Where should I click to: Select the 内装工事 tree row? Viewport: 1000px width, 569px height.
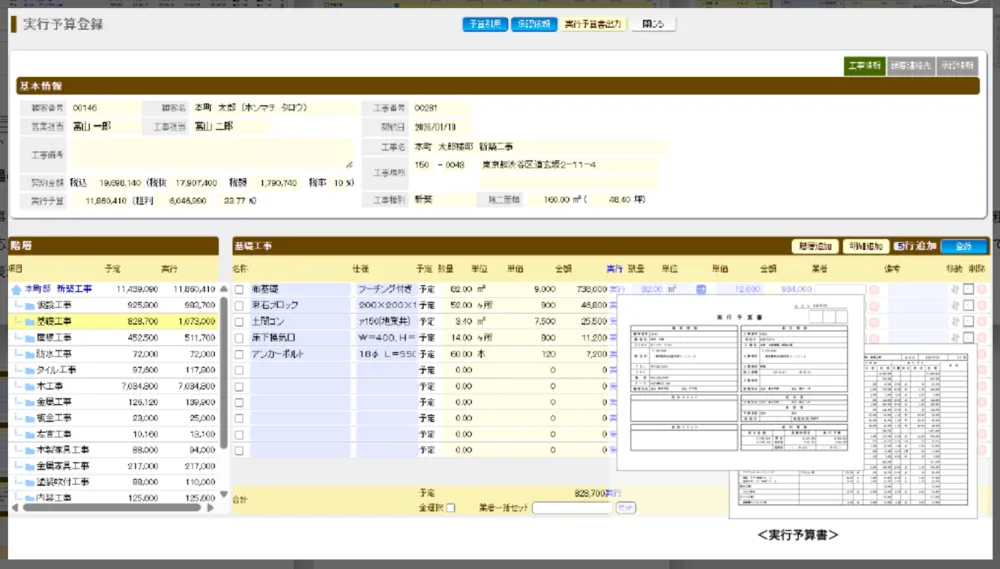point(113,498)
